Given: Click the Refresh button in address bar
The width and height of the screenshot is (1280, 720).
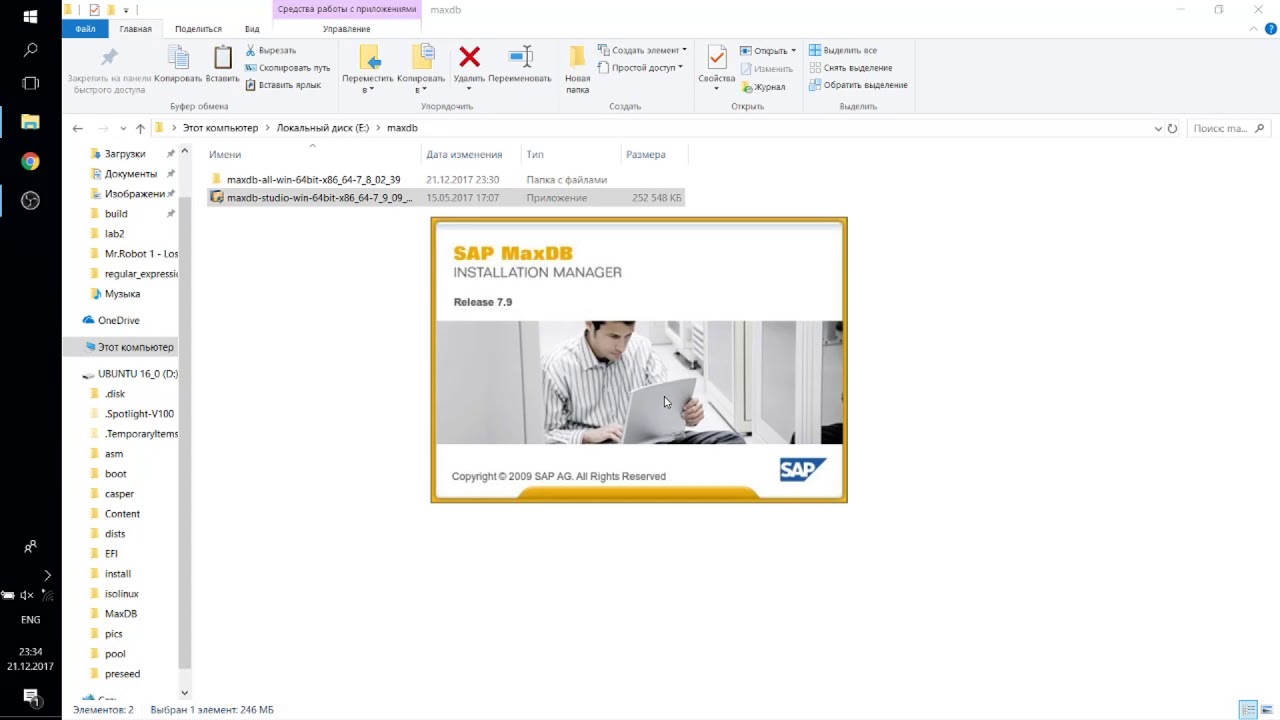Looking at the screenshot, I should (1172, 128).
